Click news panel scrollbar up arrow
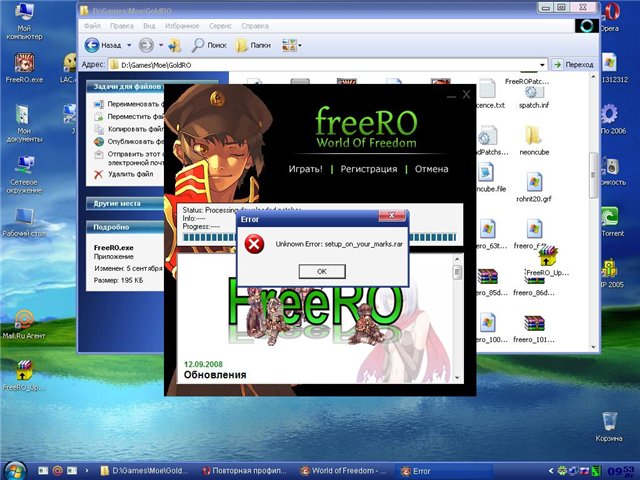This screenshot has height=480, width=640. [457, 259]
